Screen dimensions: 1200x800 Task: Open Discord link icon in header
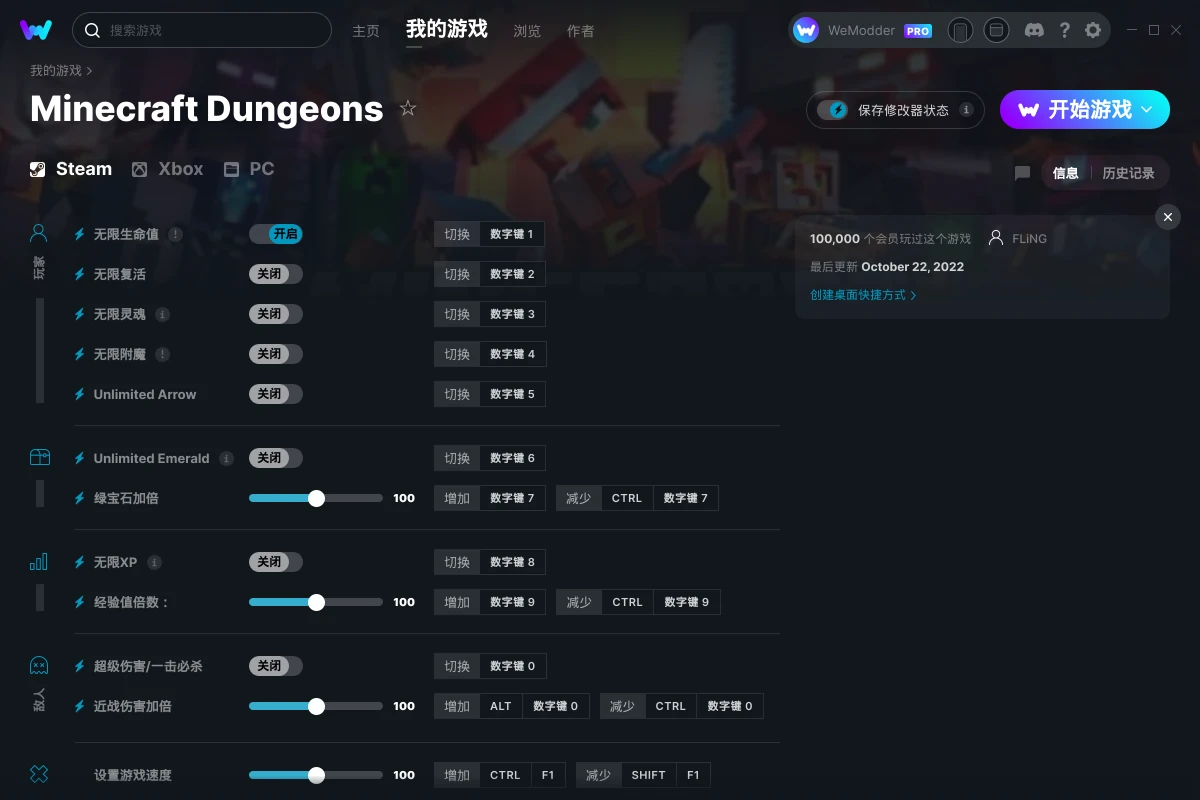(1035, 30)
